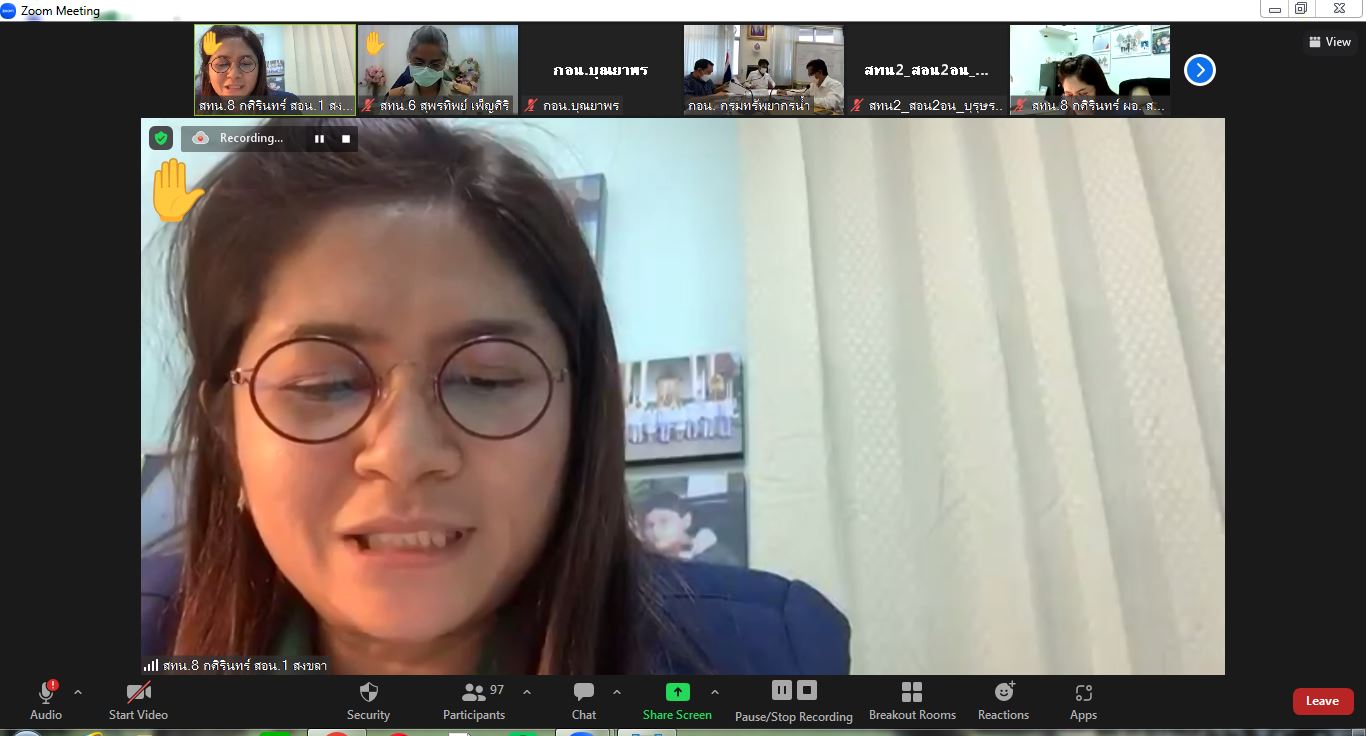Expand the caret next to Participants
The image size is (1366, 736).
coord(527,692)
